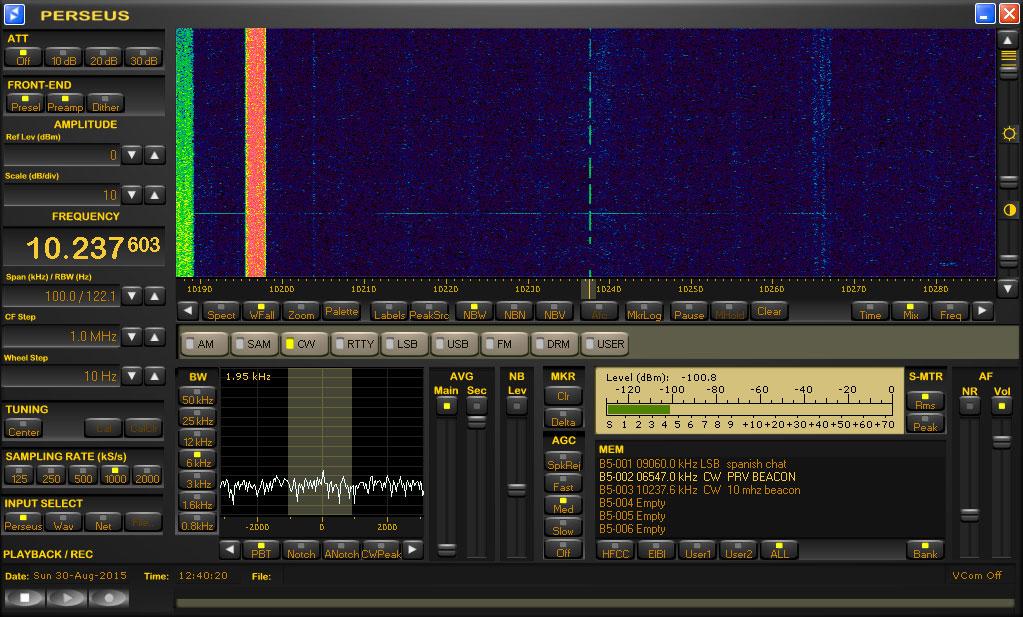Set AGC to Fast
Viewport: 1023px width, 617px height.
click(563, 483)
